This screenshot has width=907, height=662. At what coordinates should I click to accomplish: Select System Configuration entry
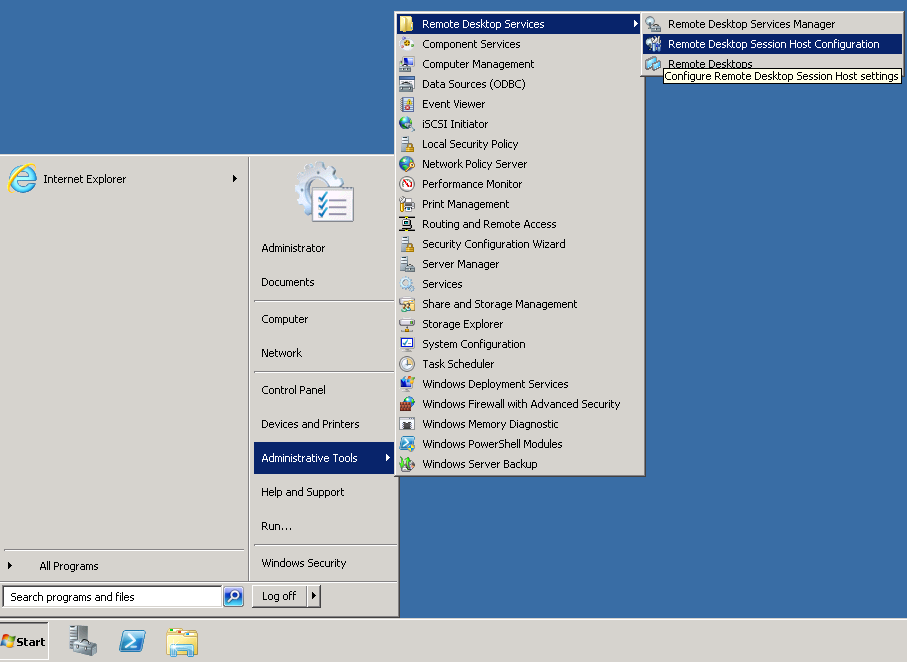pyautogui.click(x=519, y=344)
